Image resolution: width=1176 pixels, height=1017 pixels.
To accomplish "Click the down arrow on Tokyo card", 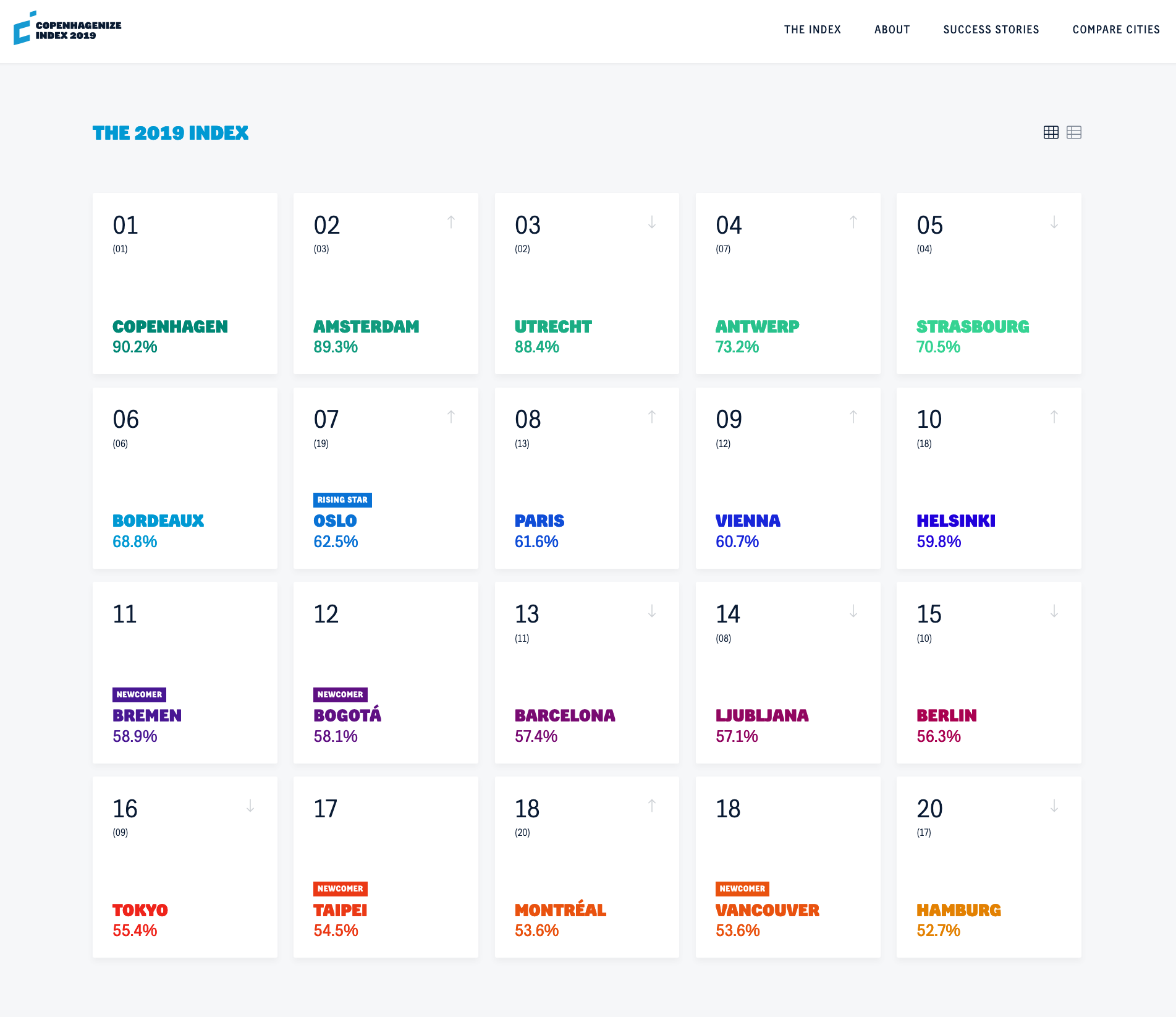I will pos(250,806).
